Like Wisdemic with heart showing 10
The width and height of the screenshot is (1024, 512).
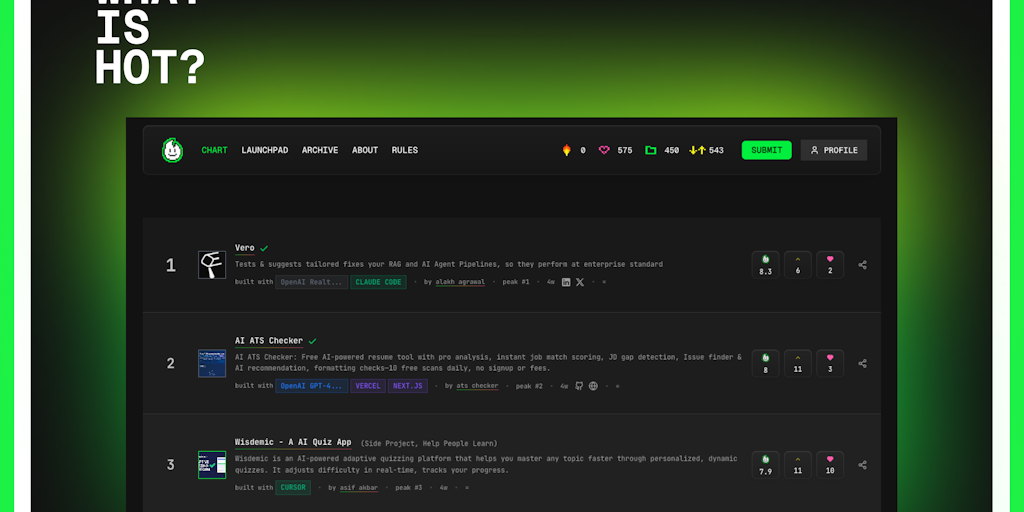click(830, 465)
